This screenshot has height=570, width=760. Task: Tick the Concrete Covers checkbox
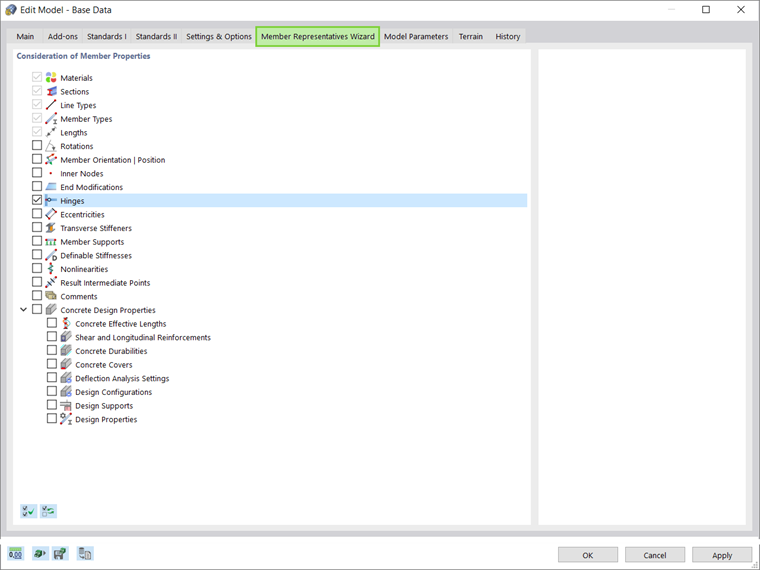(x=52, y=364)
